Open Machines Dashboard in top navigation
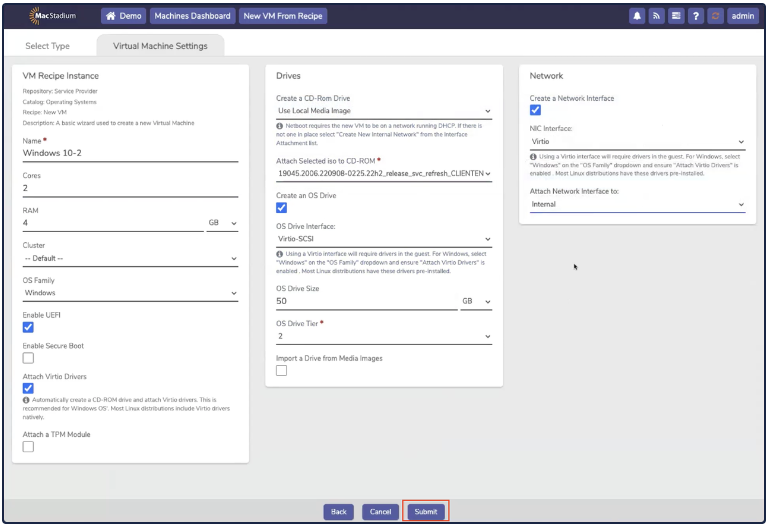Viewport: 769px width, 526px height. (193, 16)
